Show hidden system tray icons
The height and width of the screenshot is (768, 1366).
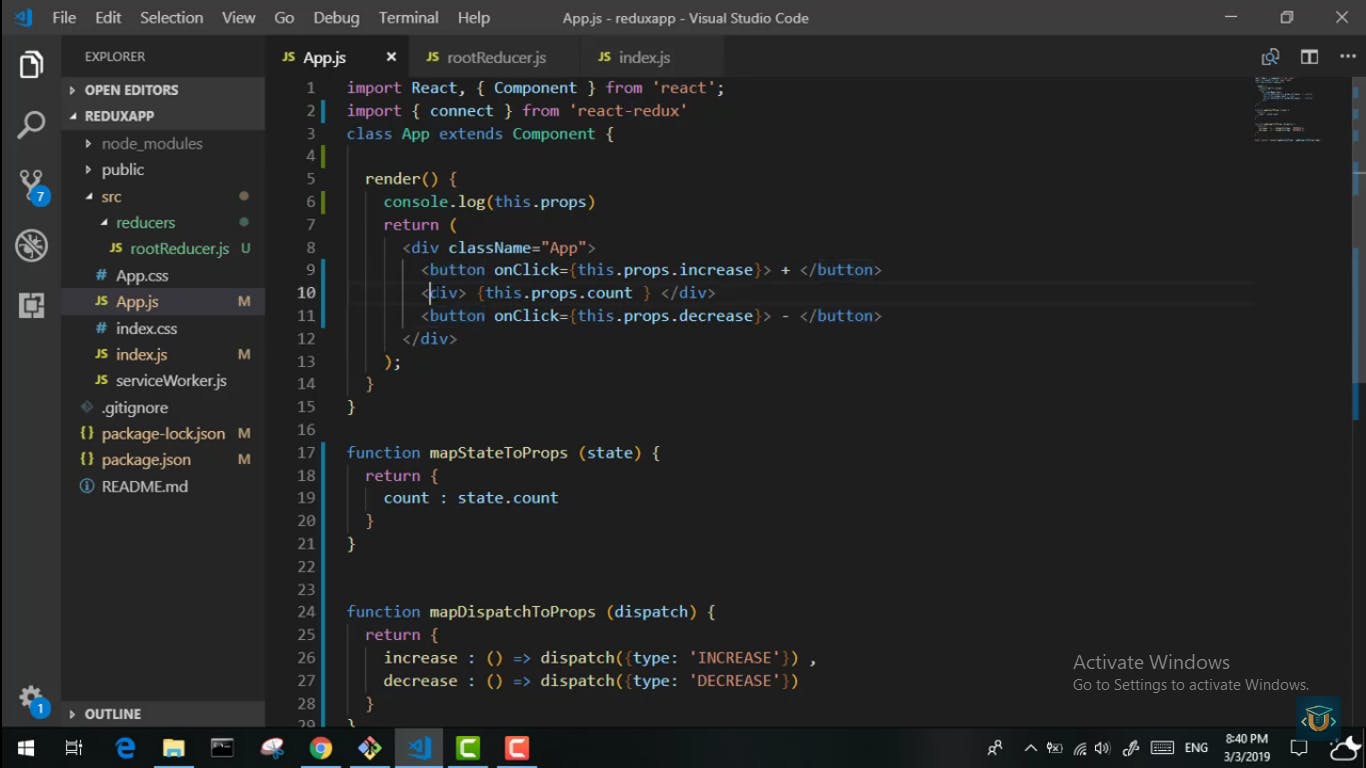pos(1030,748)
